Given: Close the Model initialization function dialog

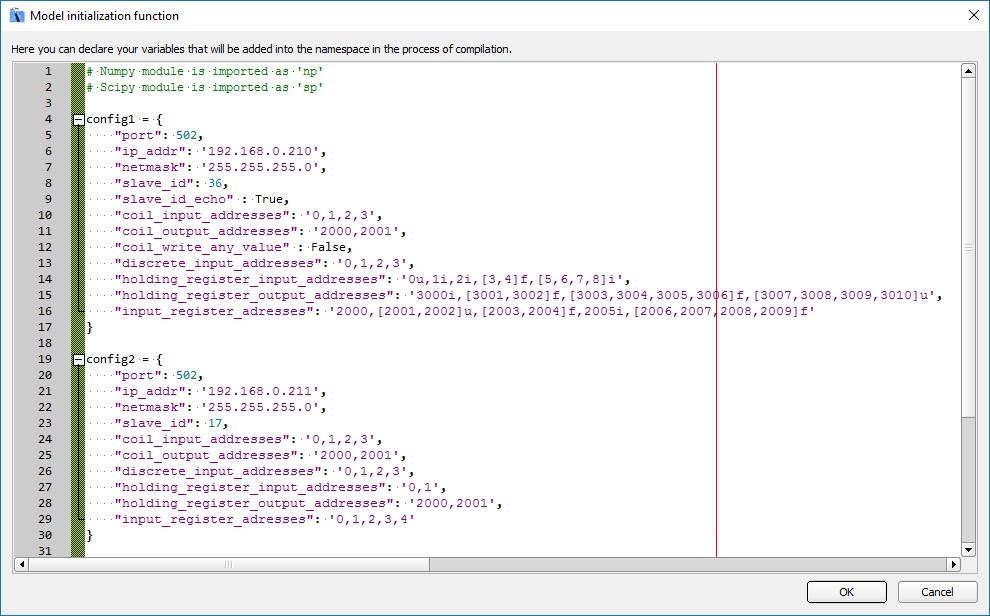Looking at the screenshot, I should [973, 15].
